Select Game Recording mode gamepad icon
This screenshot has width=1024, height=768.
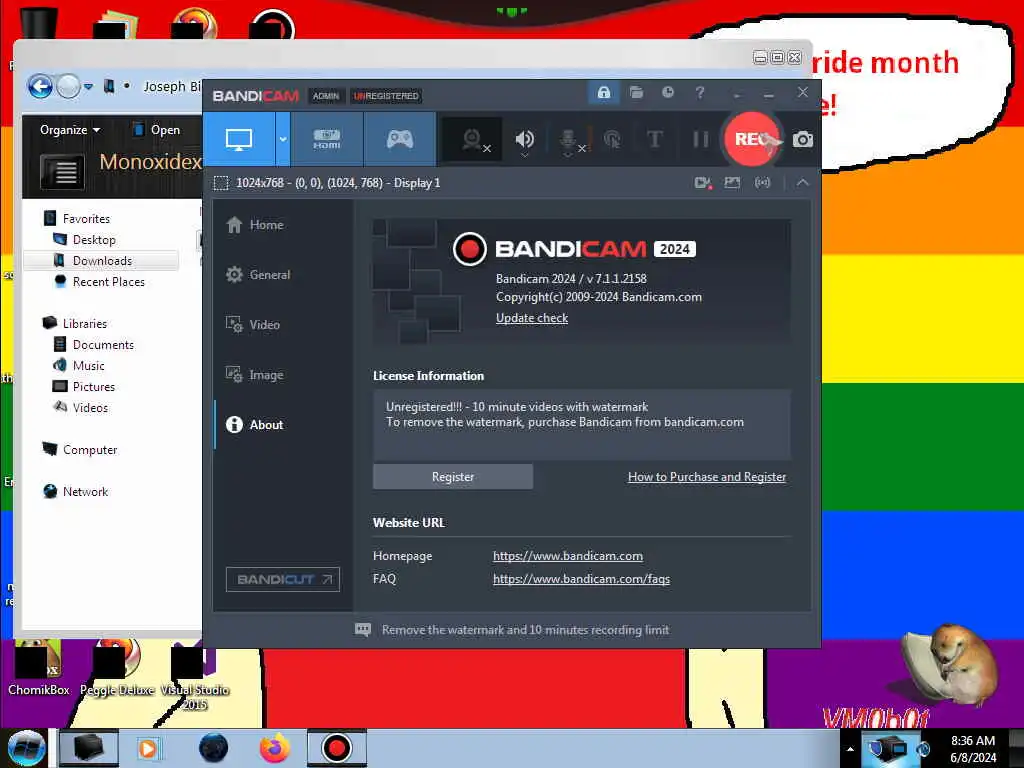click(x=400, y=139)
